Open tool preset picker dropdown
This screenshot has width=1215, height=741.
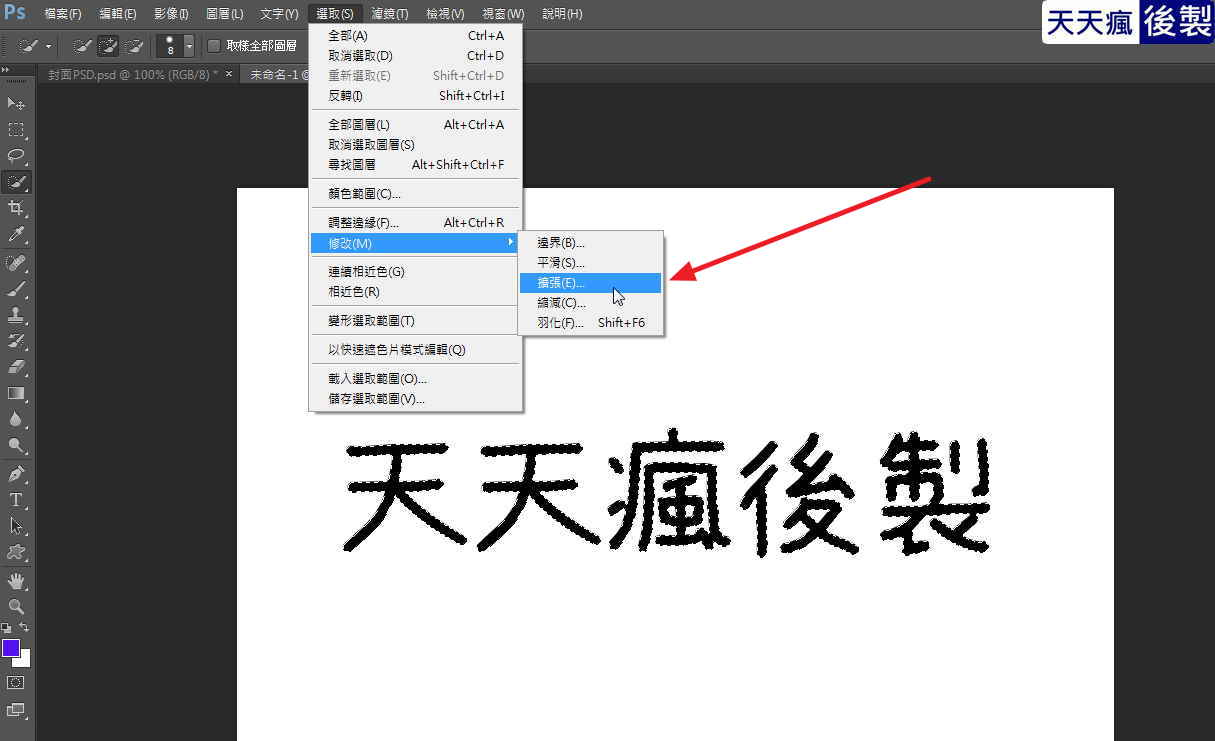[x=47, y=46]
